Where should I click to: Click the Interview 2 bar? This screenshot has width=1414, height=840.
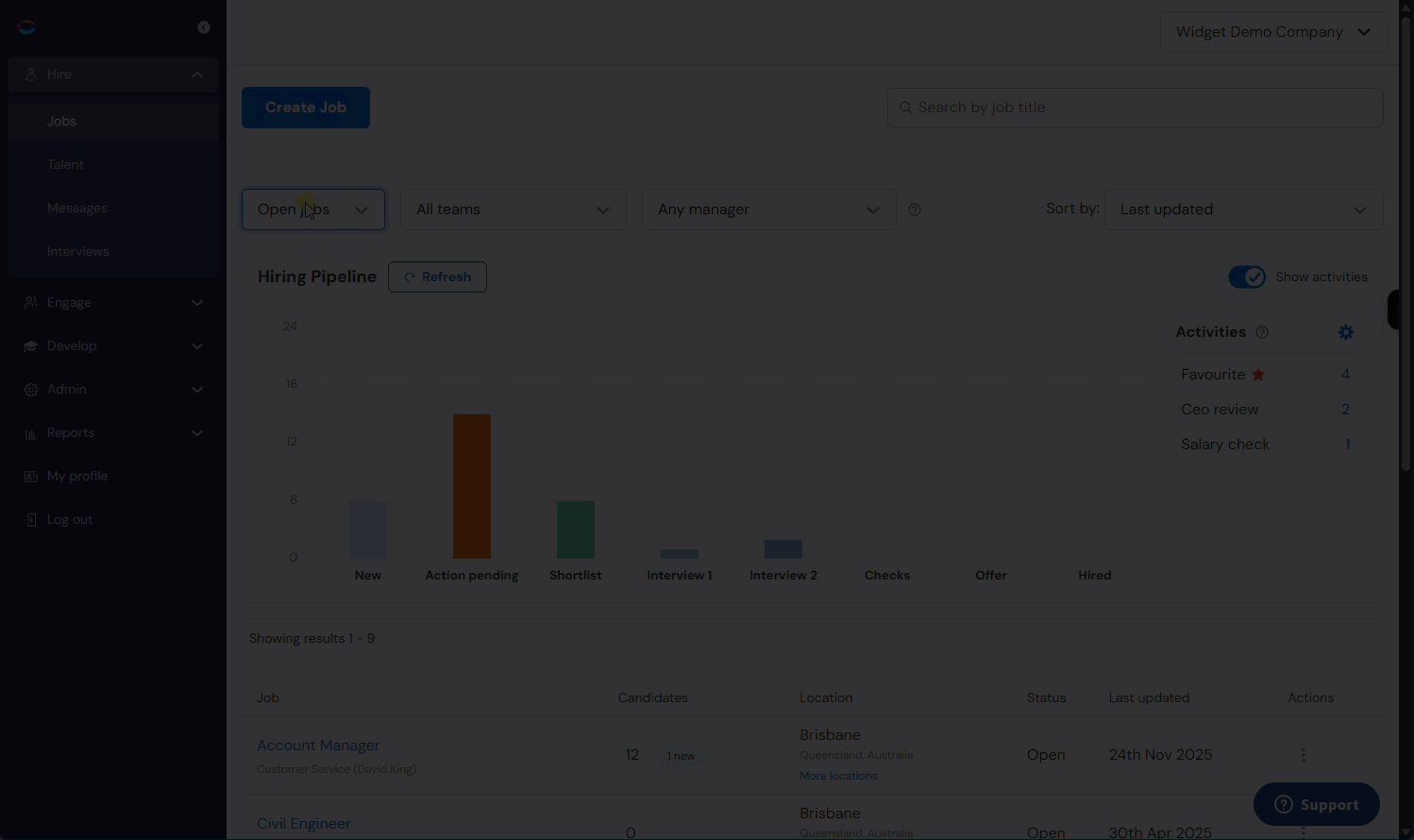coord(783,549)
